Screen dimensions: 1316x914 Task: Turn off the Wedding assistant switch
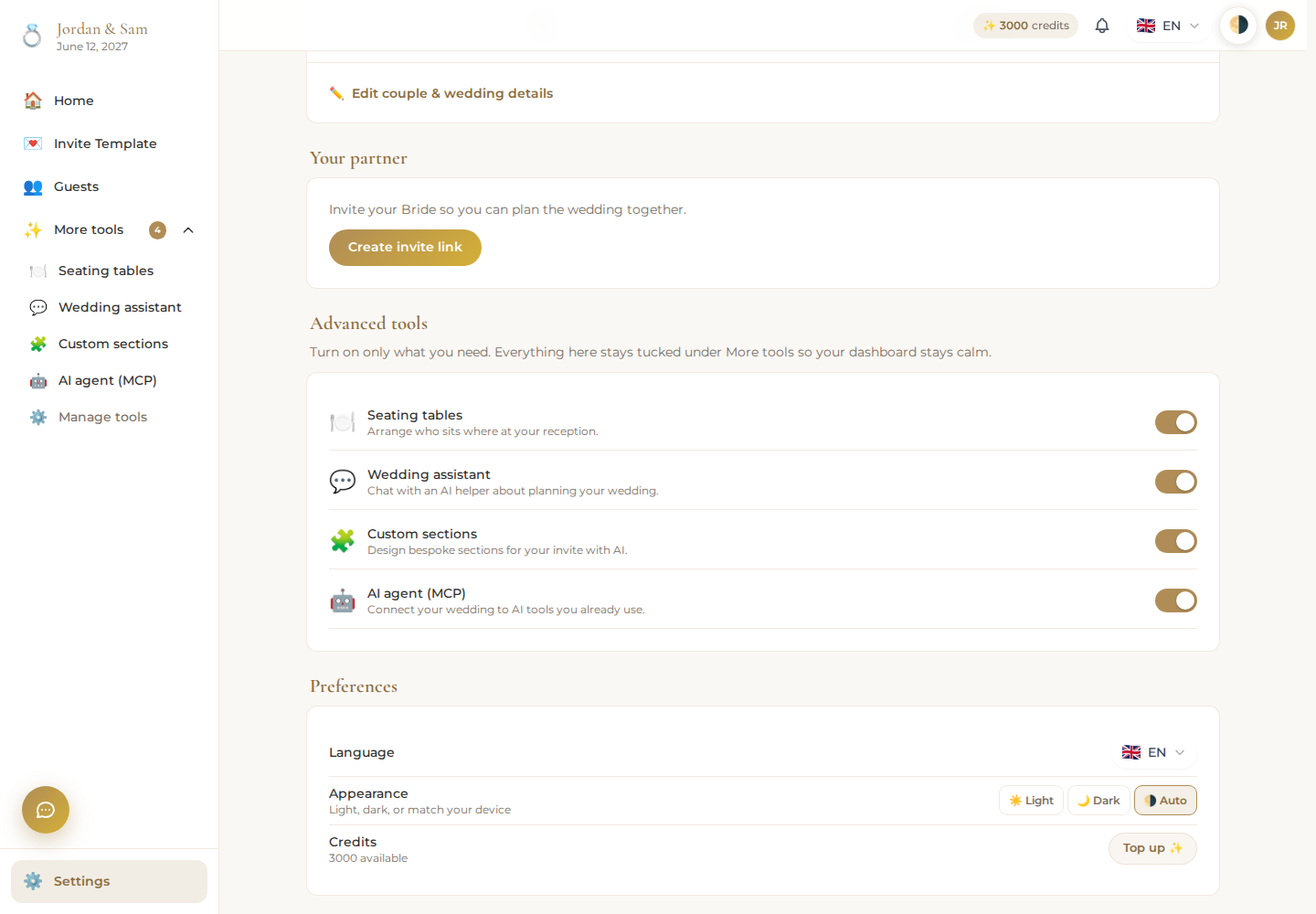pyautogui.click(x=1176, y=482)
